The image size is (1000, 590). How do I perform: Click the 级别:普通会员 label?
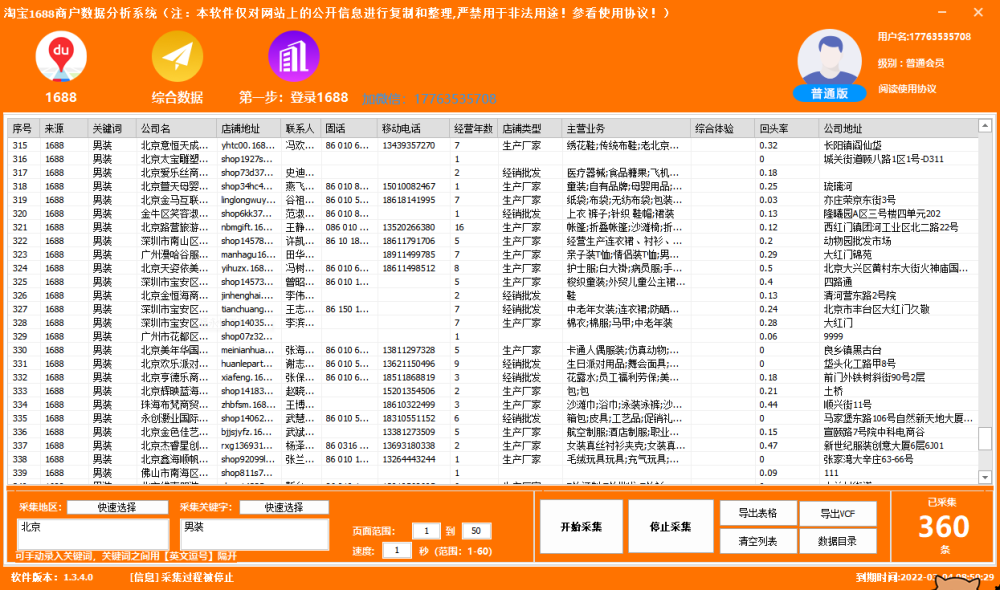[911, 63]
